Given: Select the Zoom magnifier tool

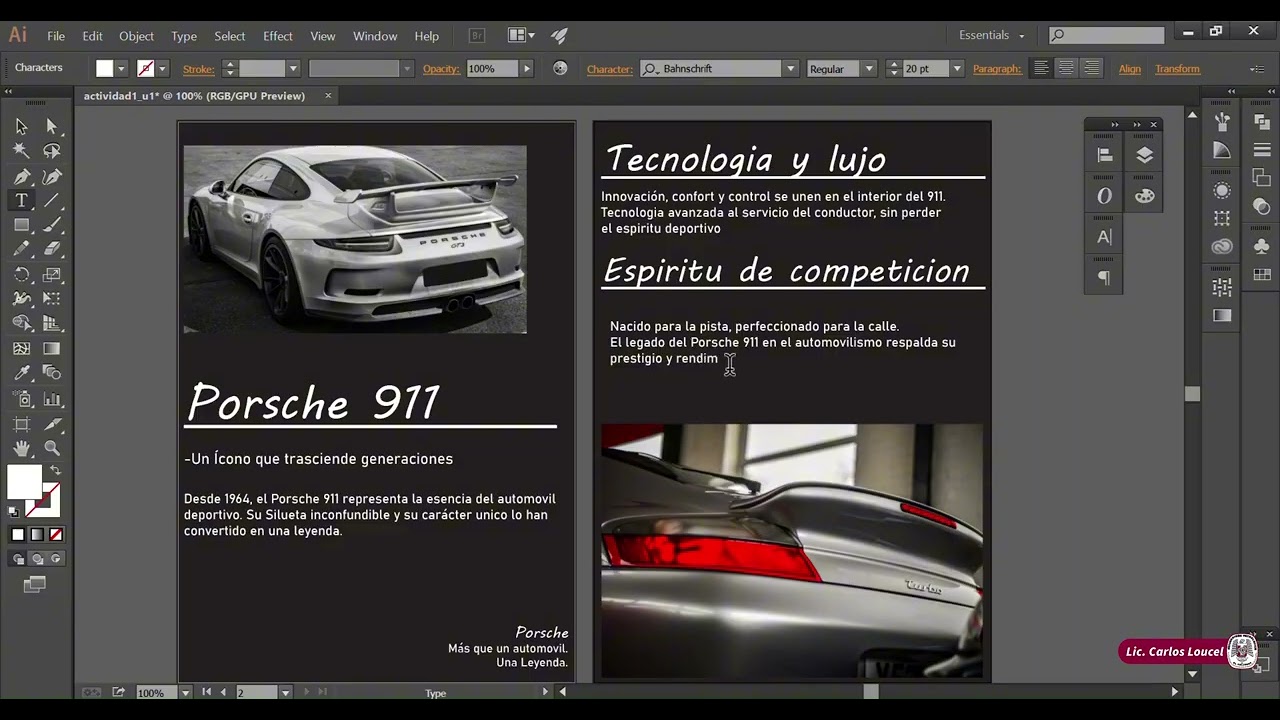Looking at the screenshot, I should [x=52, y=448].
